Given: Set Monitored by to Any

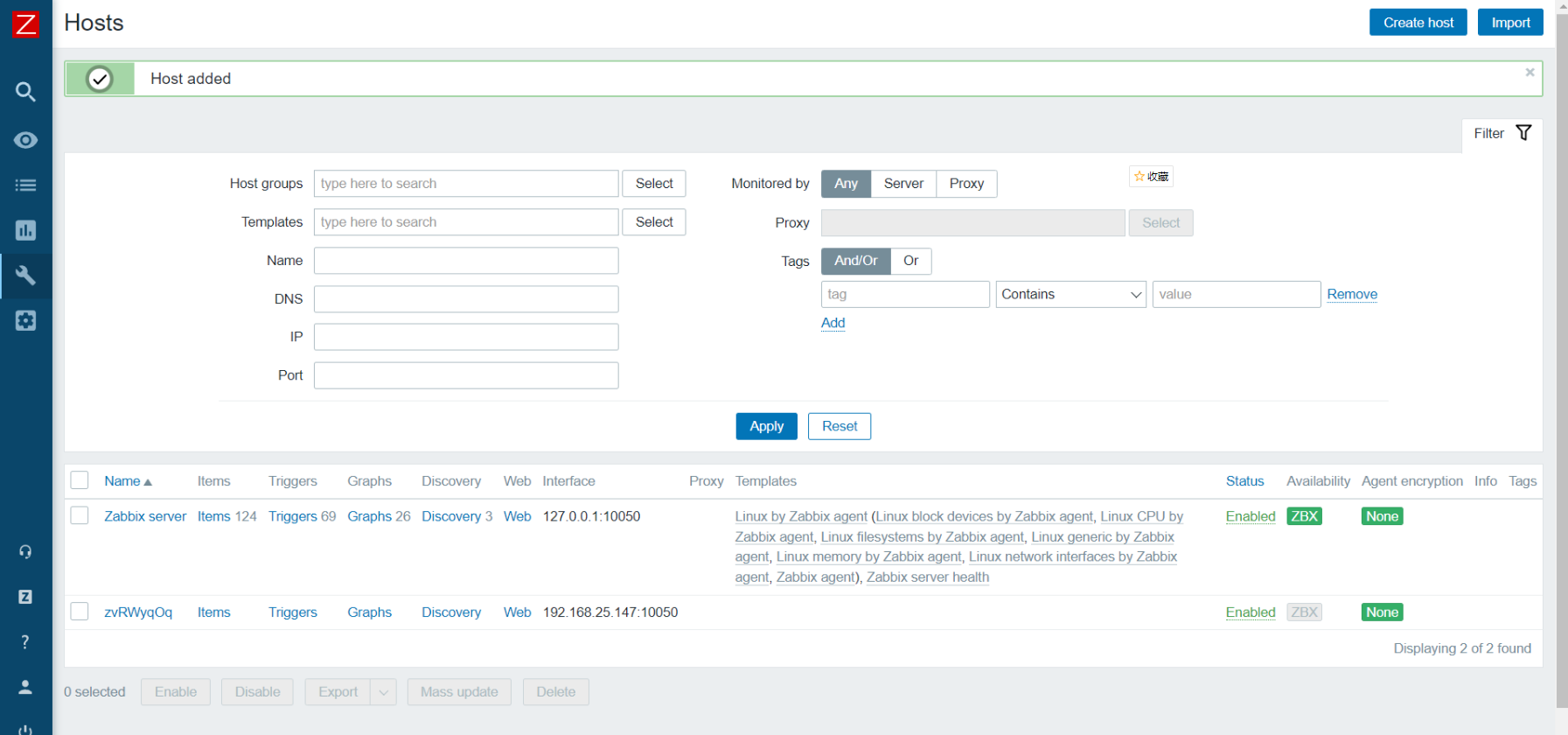Looking at the screenshot, I should pos(846,184).
